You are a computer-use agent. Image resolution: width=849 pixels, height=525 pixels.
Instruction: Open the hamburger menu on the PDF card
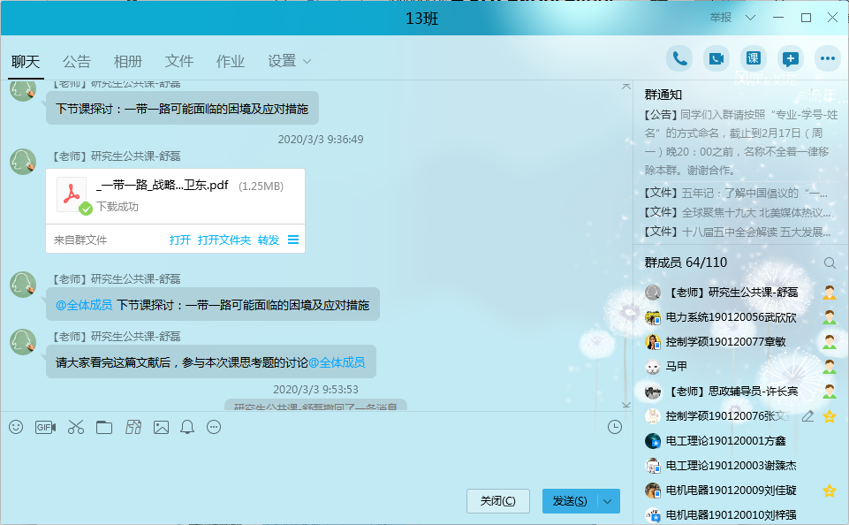[x=293, y=240]
